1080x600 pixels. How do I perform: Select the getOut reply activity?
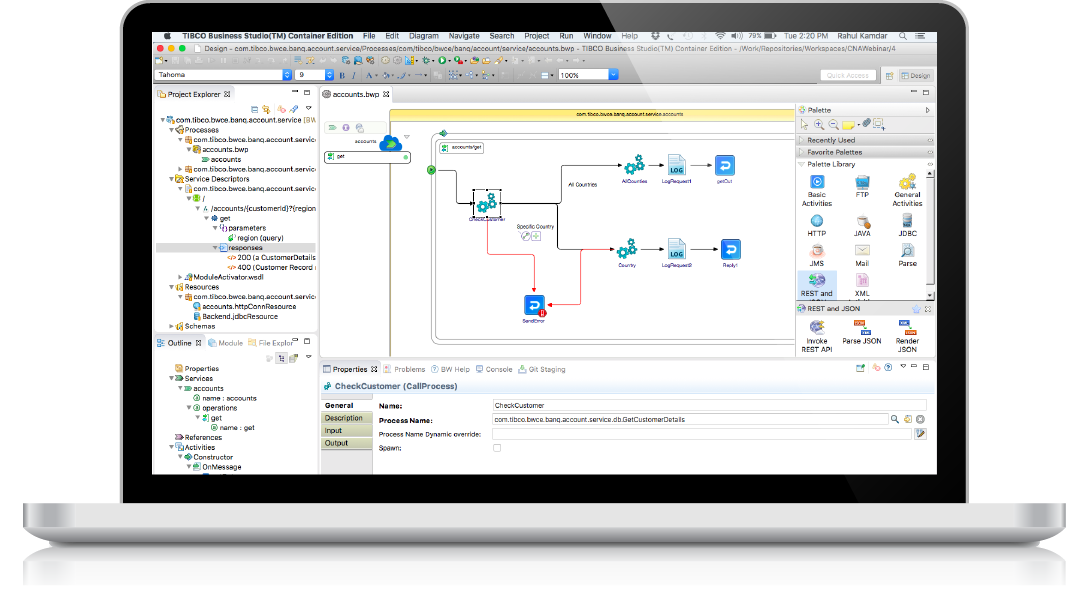[725, 165]
